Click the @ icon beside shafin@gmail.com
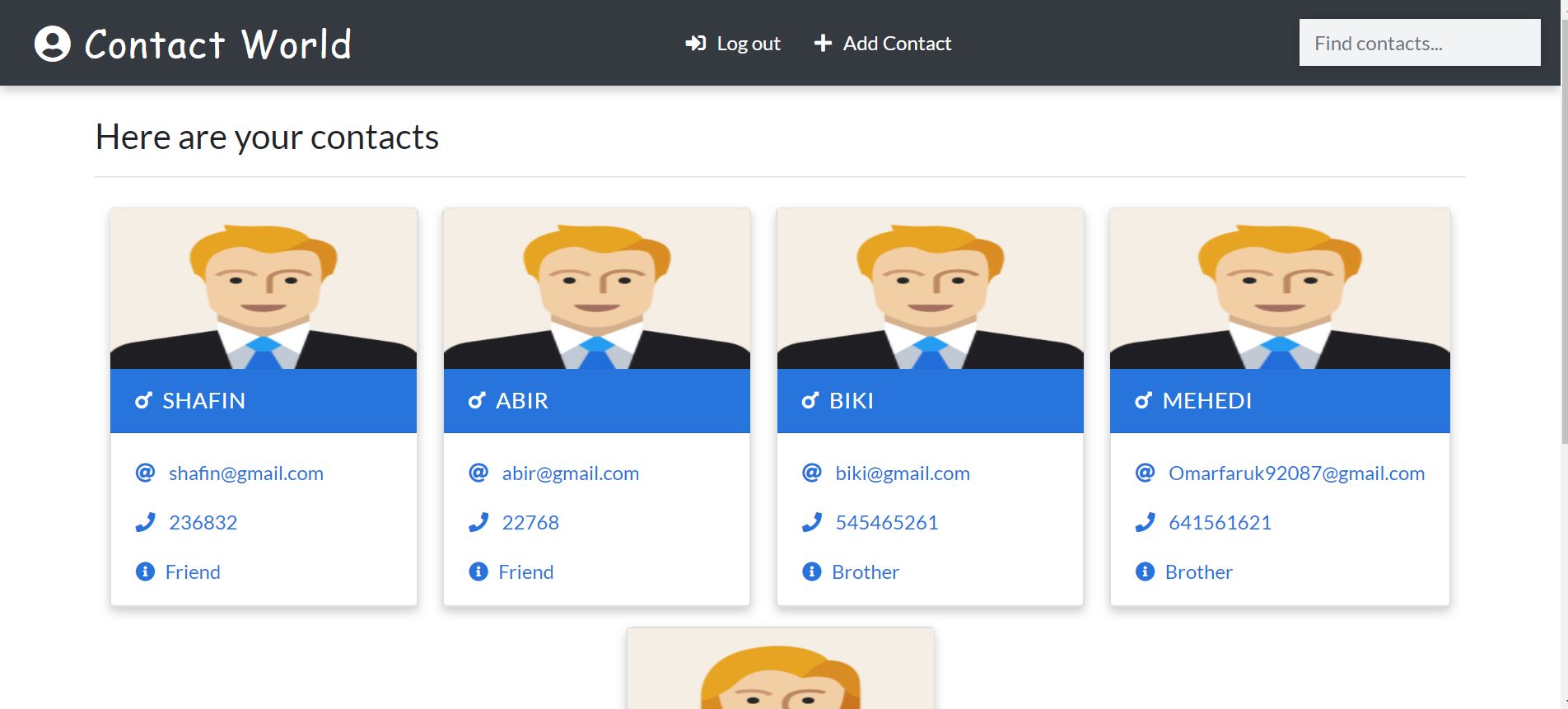This screenshot has width=1568, height=709. click(x=145, y=473)
